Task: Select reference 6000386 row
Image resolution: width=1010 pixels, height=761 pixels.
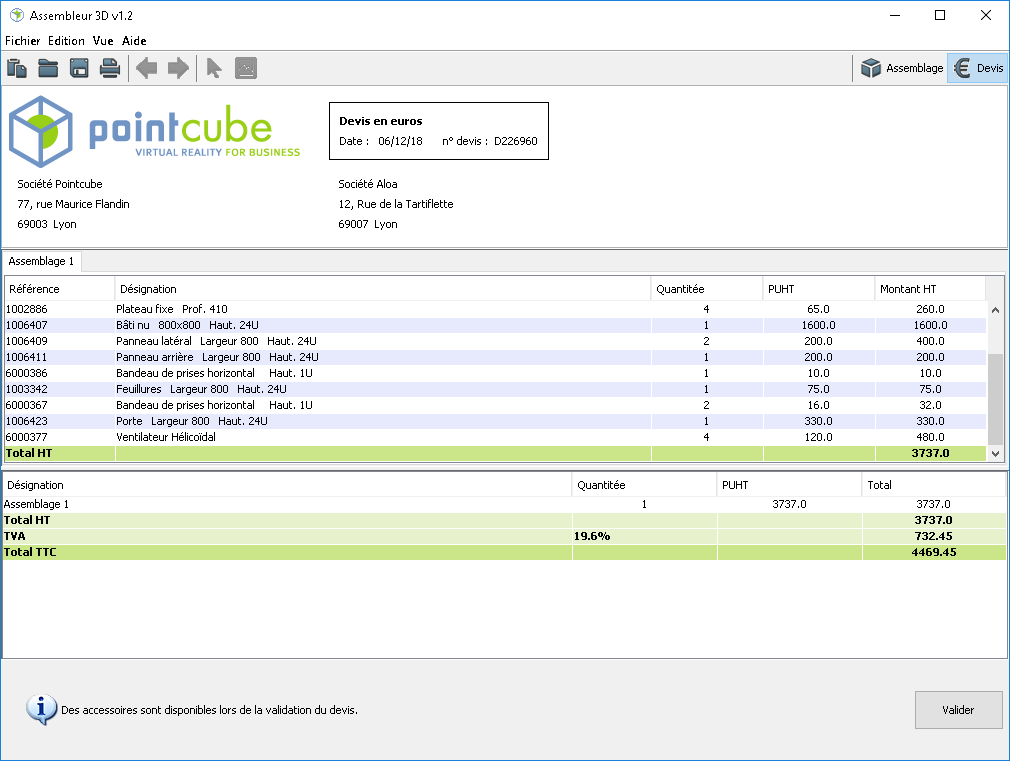Action: pyautogui.click(x=495, y=373)
